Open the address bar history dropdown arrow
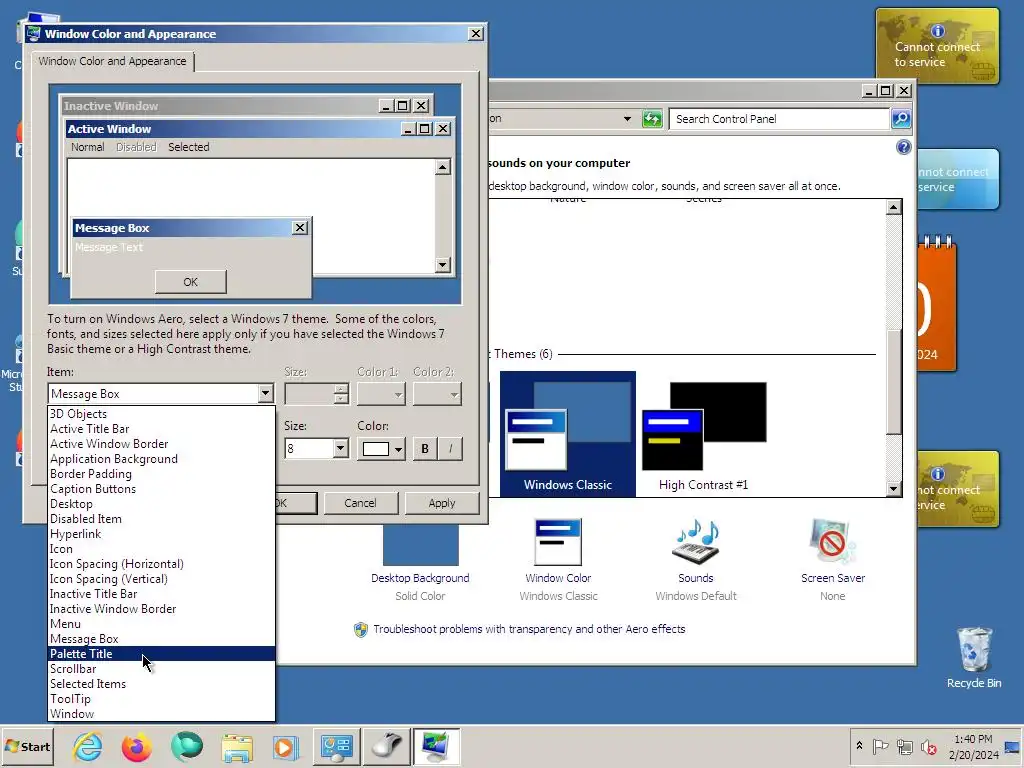The width and height of the screenshot is (1024, 768). coord(627,119)
